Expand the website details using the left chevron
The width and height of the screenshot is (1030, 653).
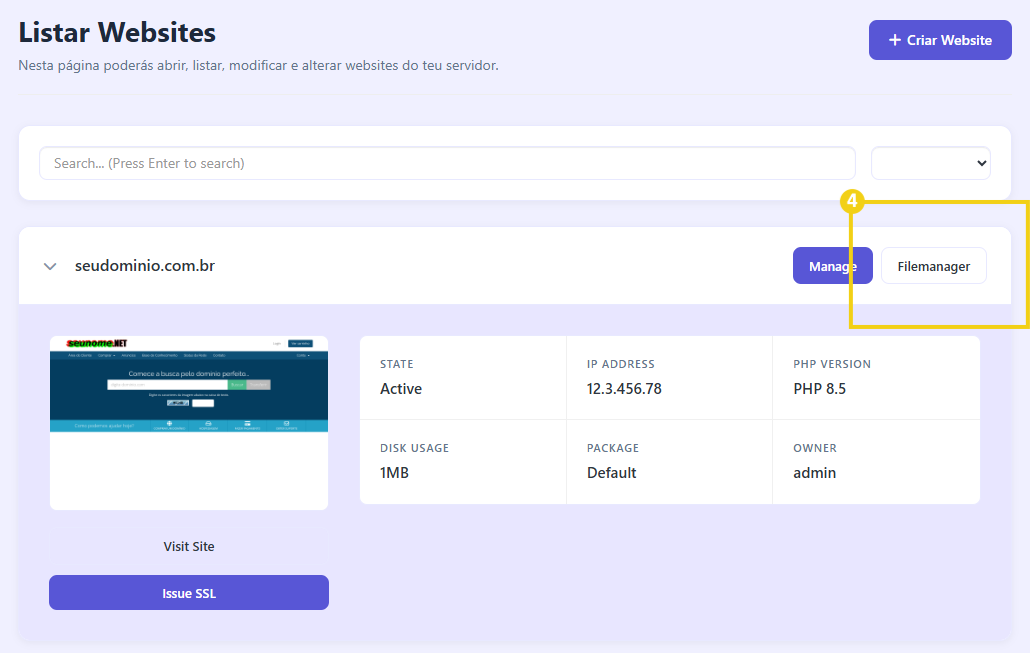(49, 266)
